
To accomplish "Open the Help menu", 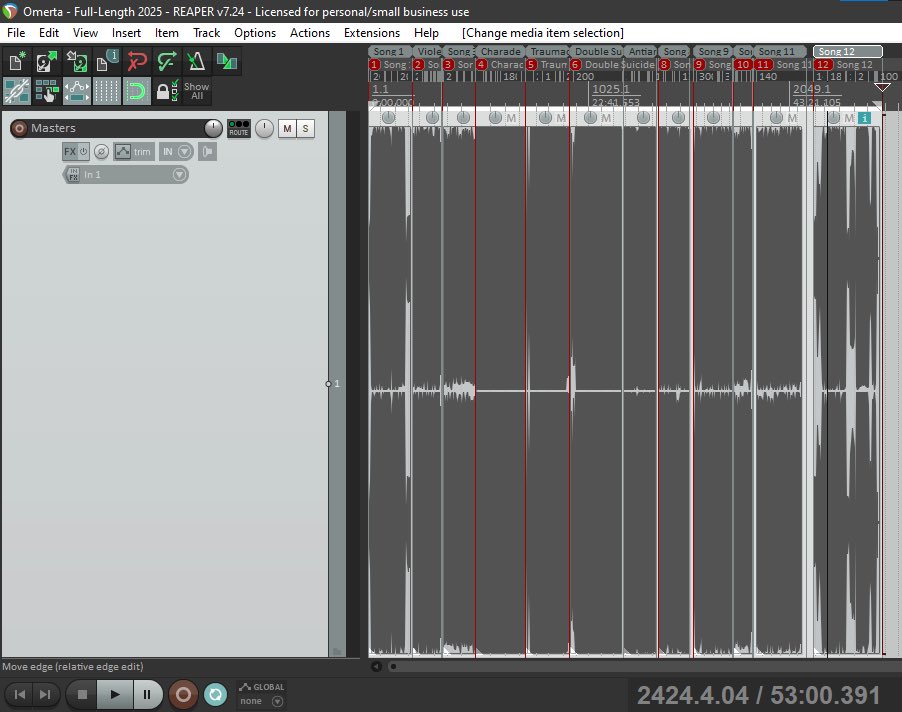I will [x=426, y=33].
